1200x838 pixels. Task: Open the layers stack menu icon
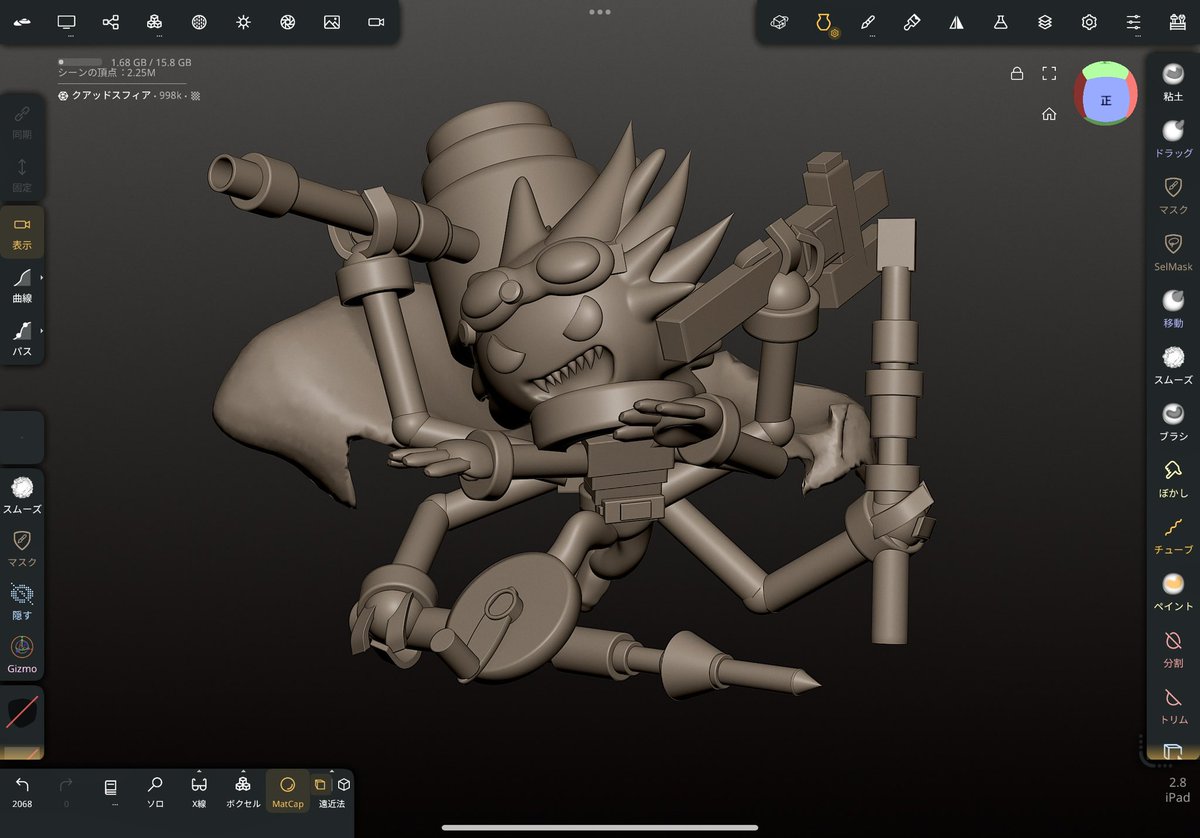click(1045, 22)
